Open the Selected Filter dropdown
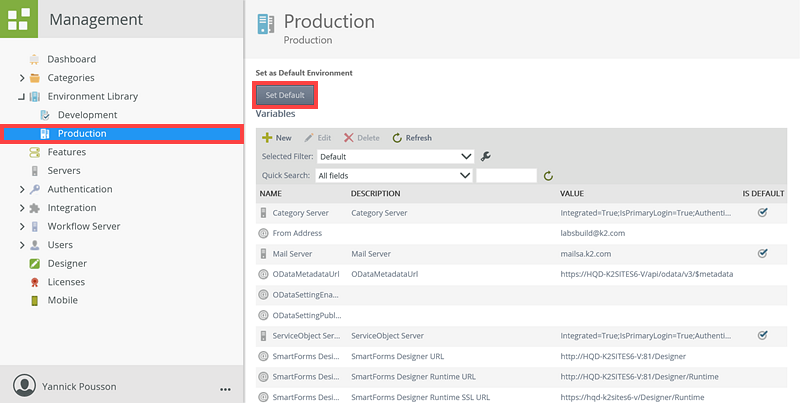This screenshot has width=800, height=403. tap(394, 156)
